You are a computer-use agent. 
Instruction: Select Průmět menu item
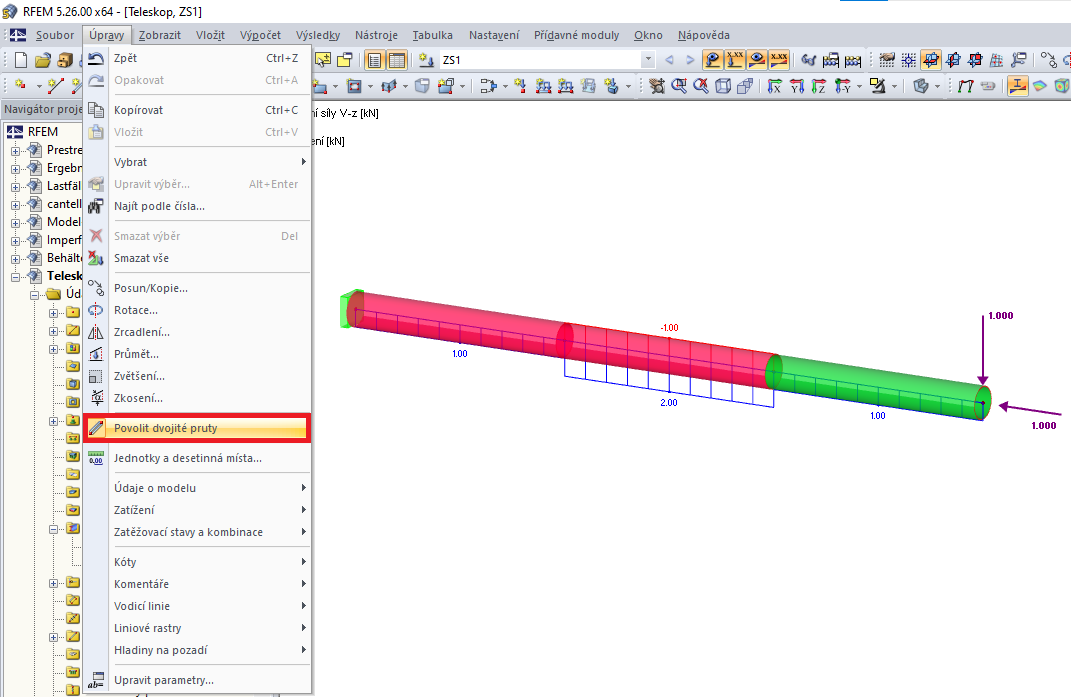click(x=197, y=354)
